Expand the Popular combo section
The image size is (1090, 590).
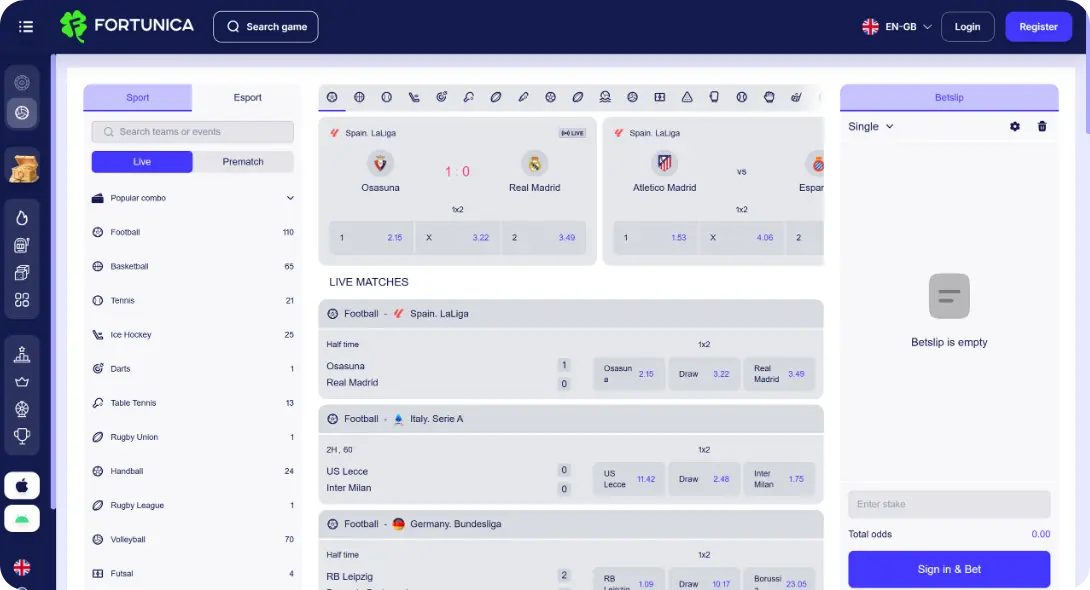[x=193, y=198]
